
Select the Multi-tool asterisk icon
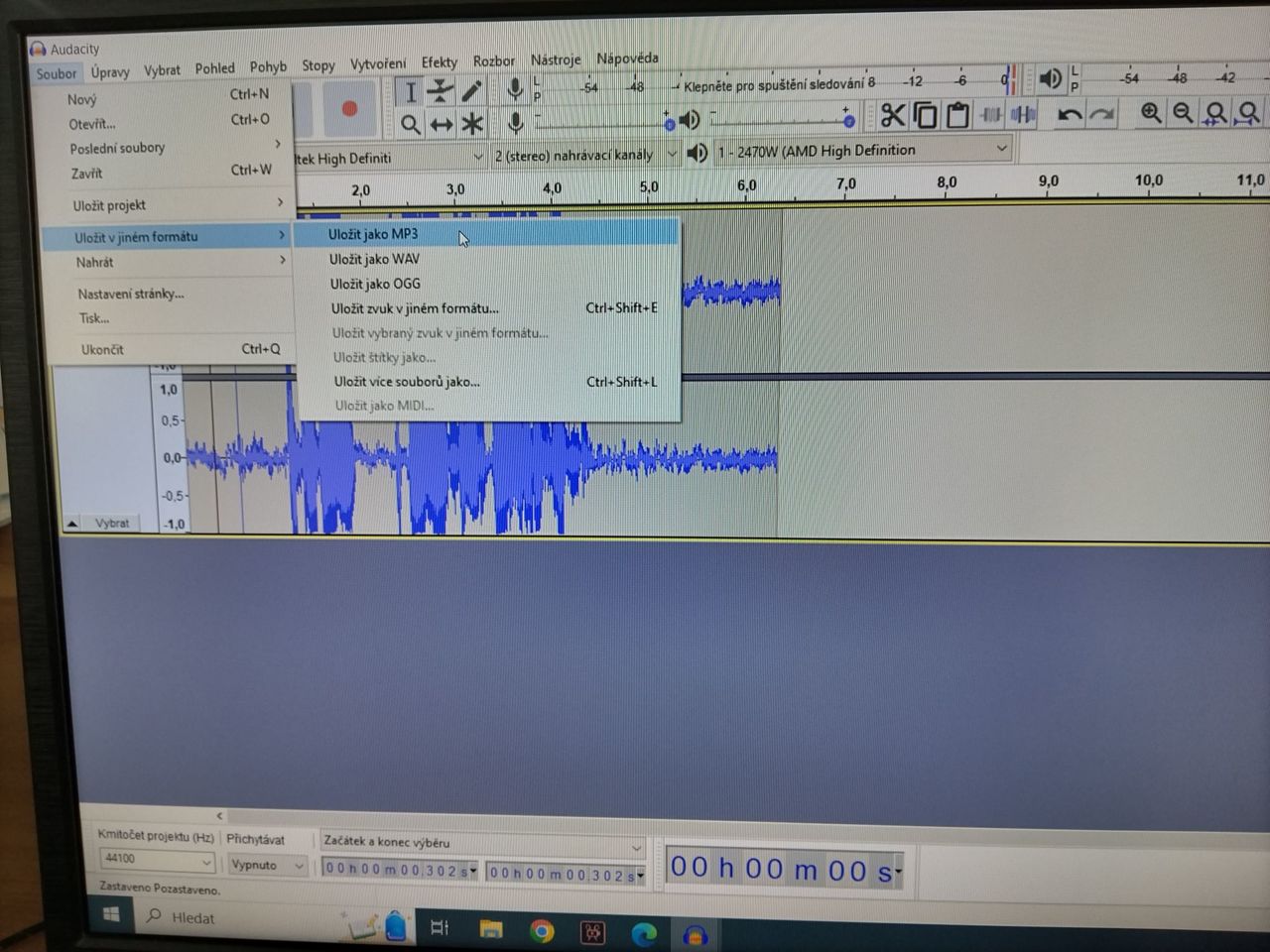[472, 124]
